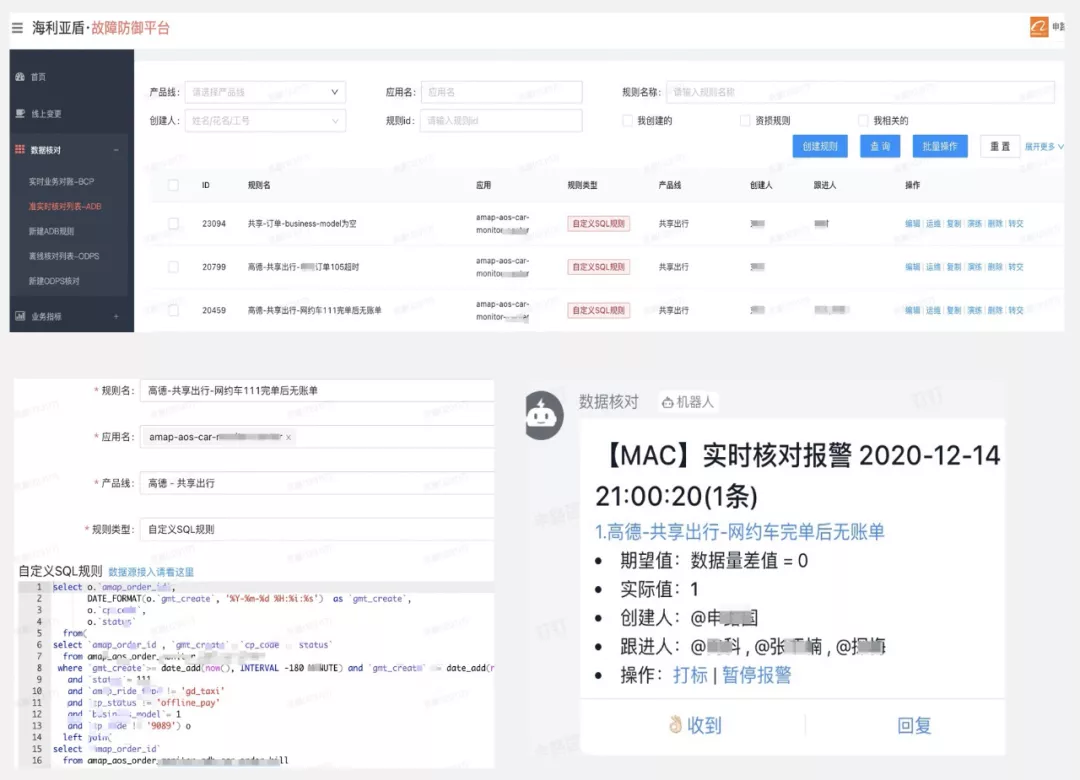Open 离线核对列表-ODPS submenu
The height and width of the screenshot is (780, 1080).
pos(63,256)
